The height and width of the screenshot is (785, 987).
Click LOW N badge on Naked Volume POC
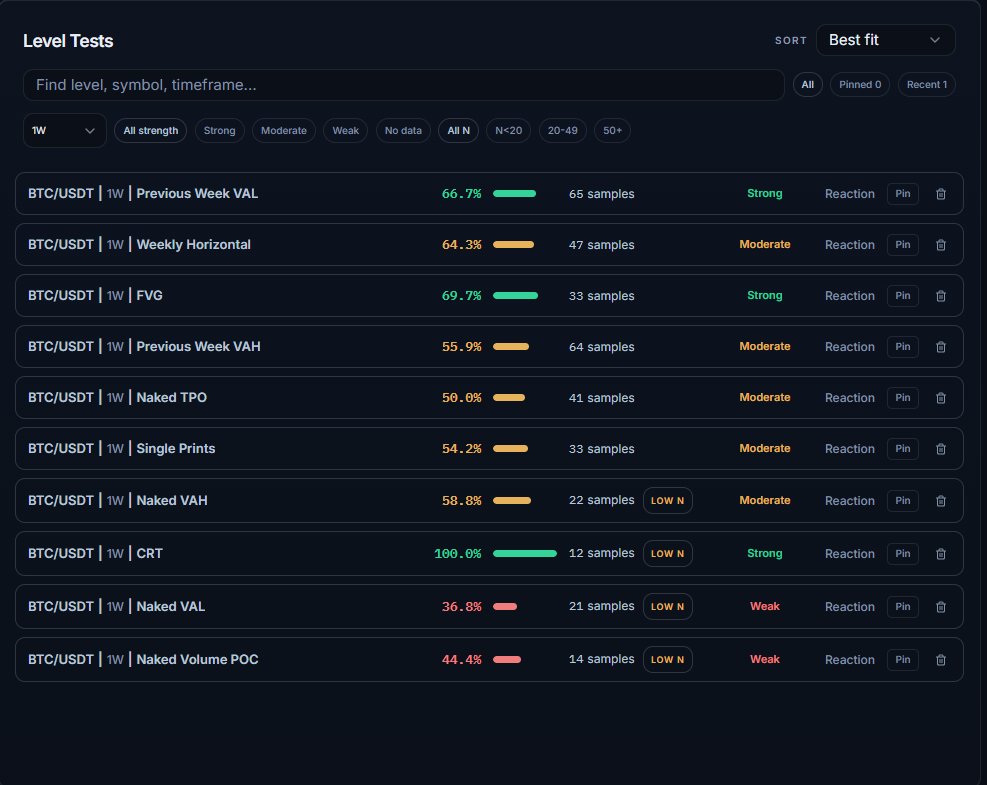pos(667,659)
